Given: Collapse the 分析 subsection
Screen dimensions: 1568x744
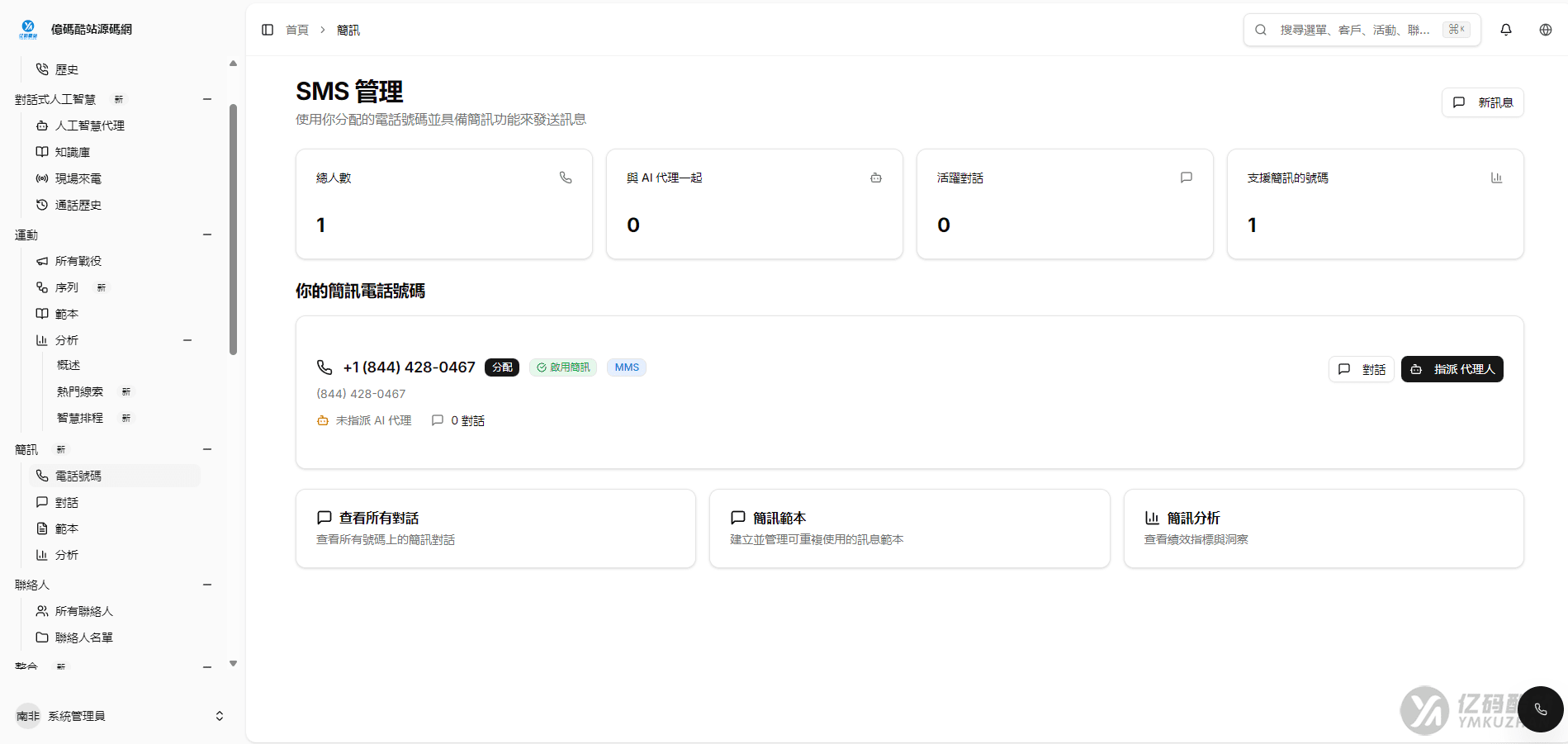Looking at the screenshot, I should tap(187, 339).
